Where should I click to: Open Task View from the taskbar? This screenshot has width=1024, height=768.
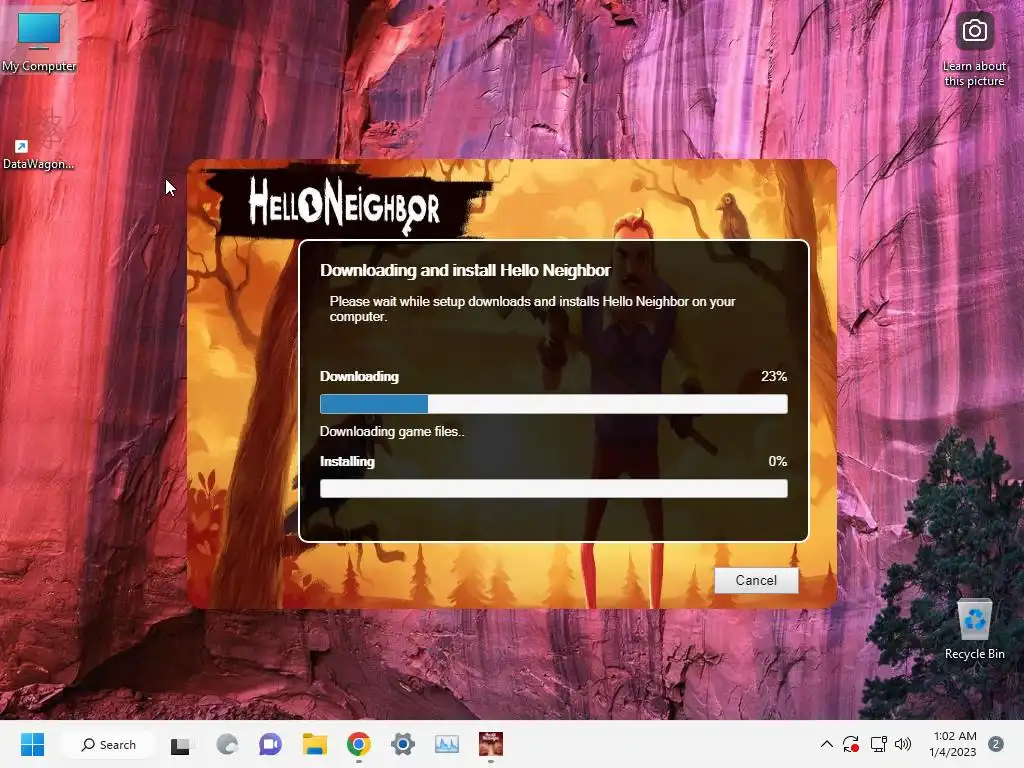(x=180, y=744)
